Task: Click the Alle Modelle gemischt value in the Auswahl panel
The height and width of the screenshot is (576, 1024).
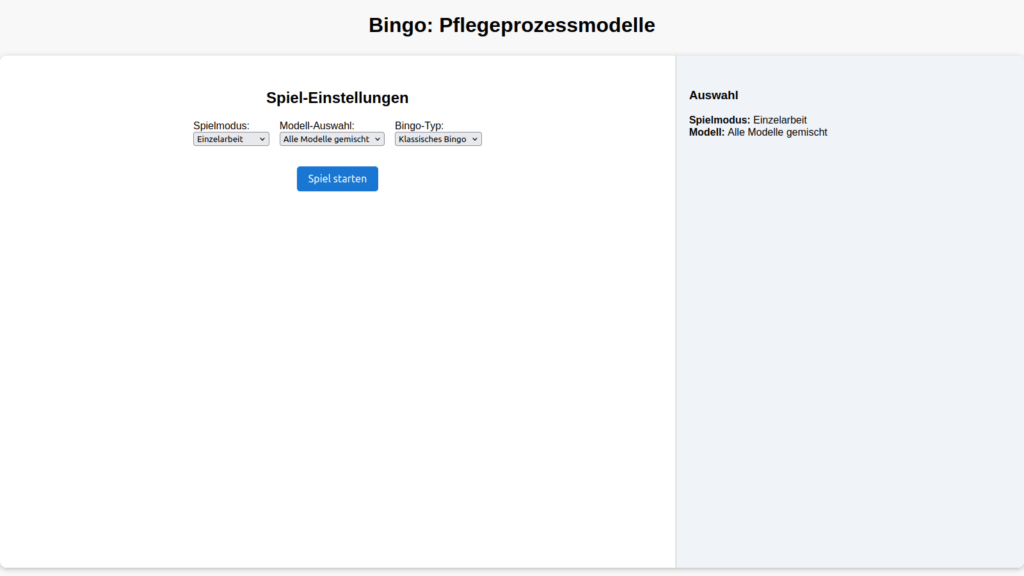Action: (x=777, y=132)
